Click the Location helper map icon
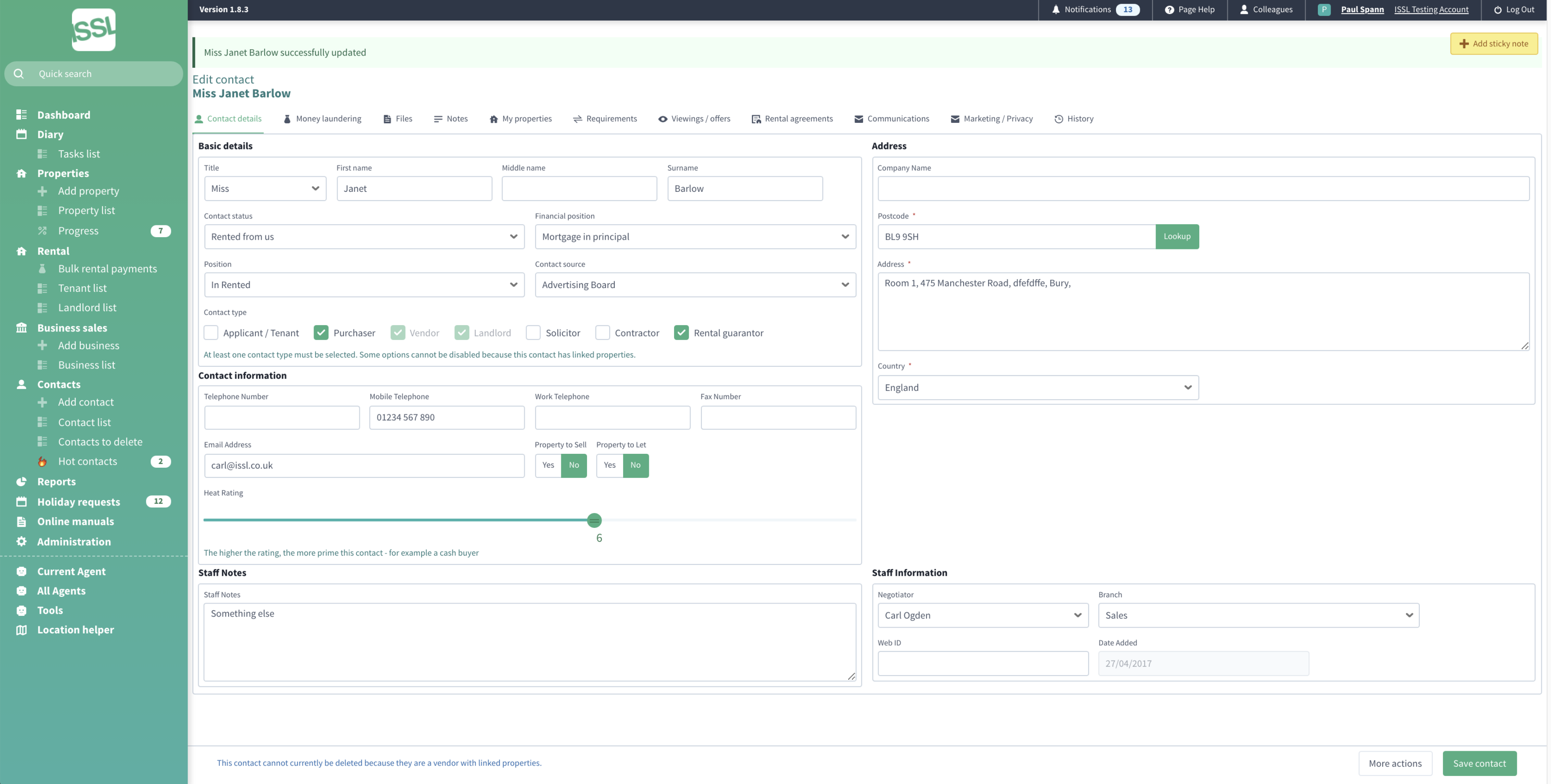The image size is (1551, 784). click(x=22, y=629)
